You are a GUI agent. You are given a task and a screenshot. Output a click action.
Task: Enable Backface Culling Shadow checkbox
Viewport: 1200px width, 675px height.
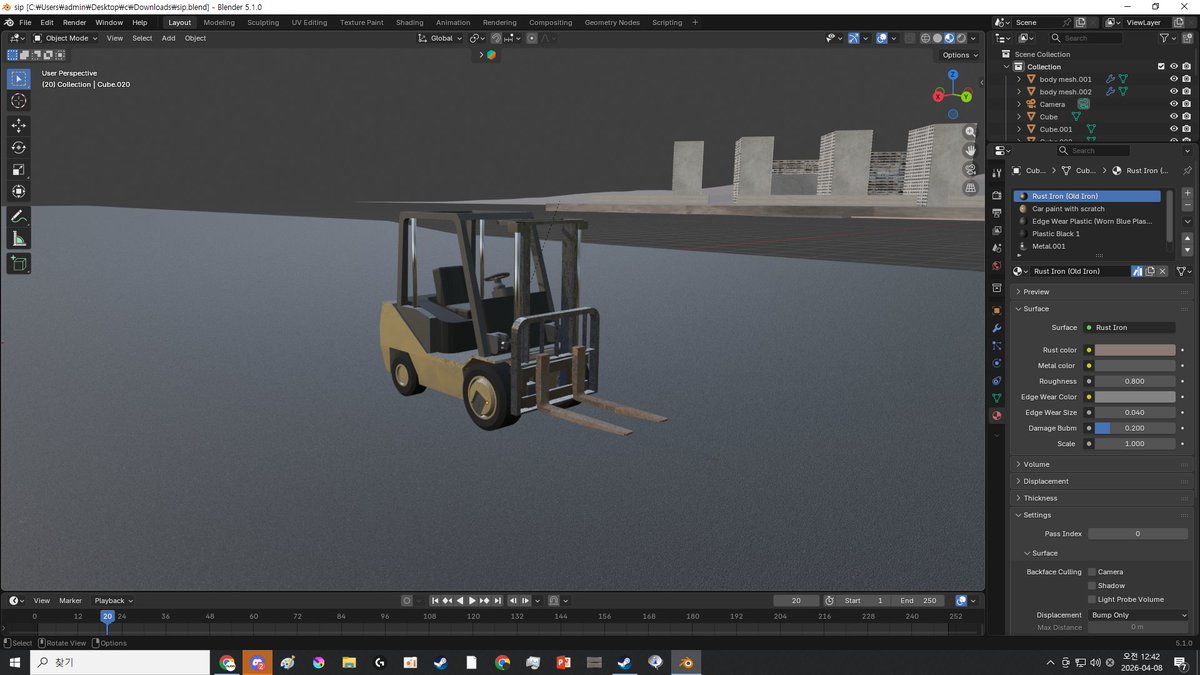click(x=1092, y=586)
